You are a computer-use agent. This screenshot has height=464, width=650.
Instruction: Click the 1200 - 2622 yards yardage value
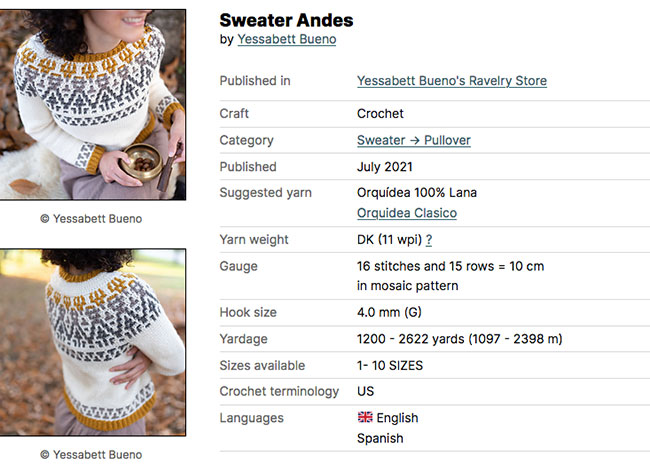(x=459, y=339)
